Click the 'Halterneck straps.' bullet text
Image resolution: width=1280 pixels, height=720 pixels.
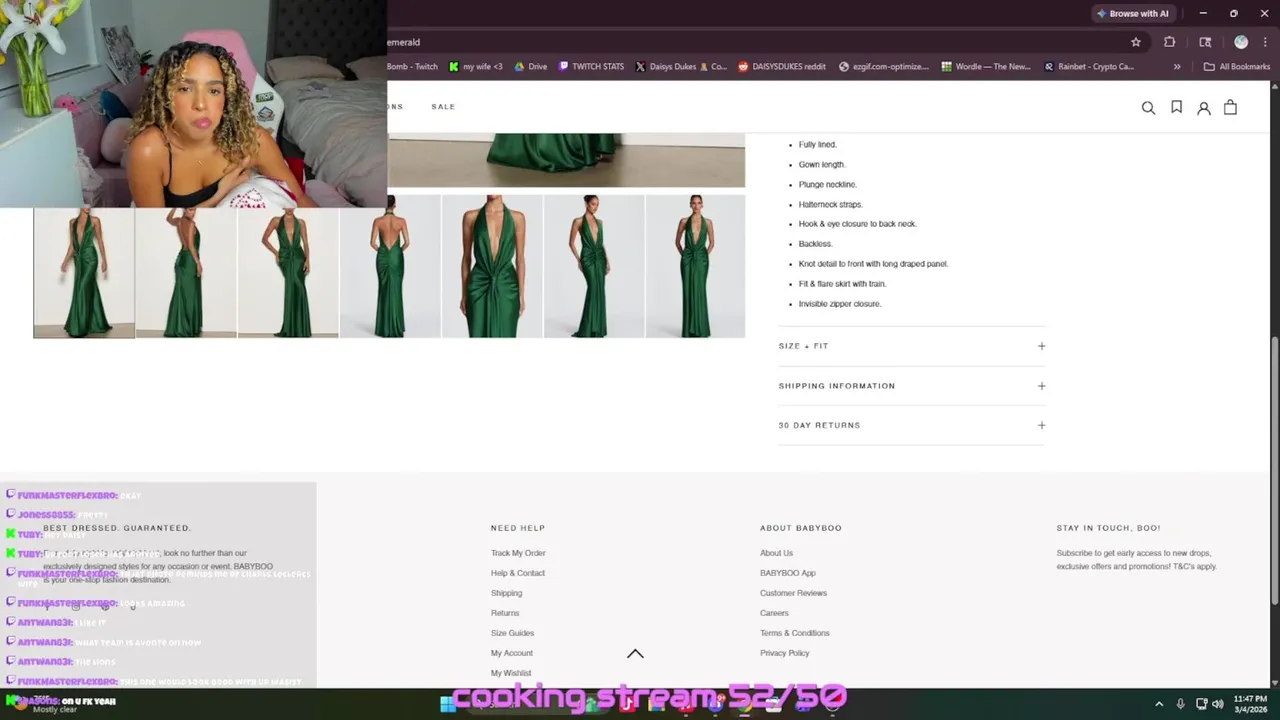[830, 204]
